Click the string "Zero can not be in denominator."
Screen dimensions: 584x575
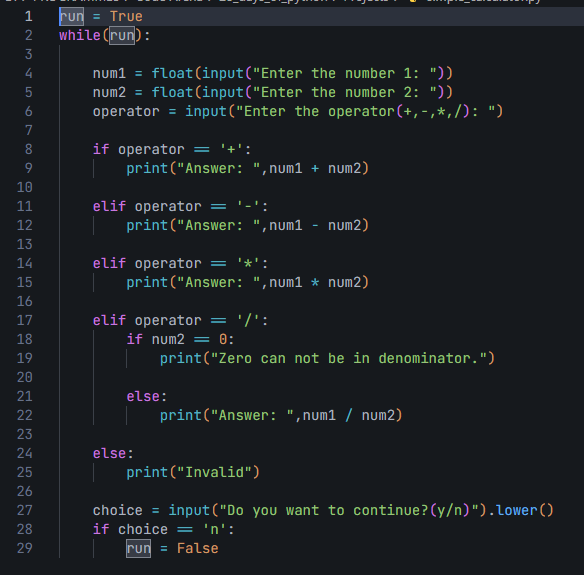tap(349, 358)
